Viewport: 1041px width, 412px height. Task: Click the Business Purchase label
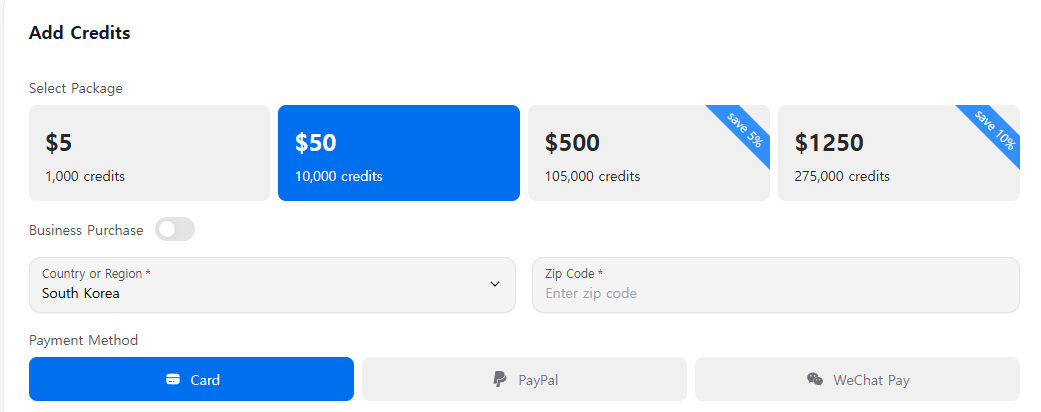(86, 230)
